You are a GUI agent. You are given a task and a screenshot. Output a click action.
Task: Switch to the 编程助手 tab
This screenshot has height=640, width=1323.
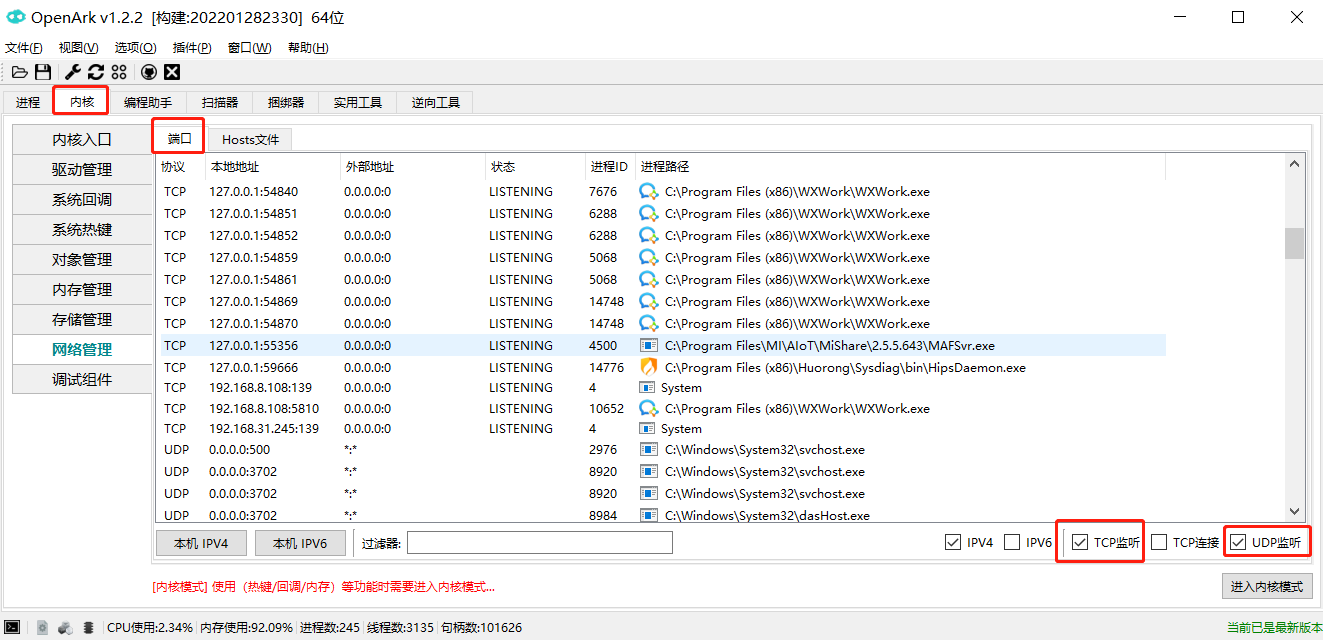(148, 102)
